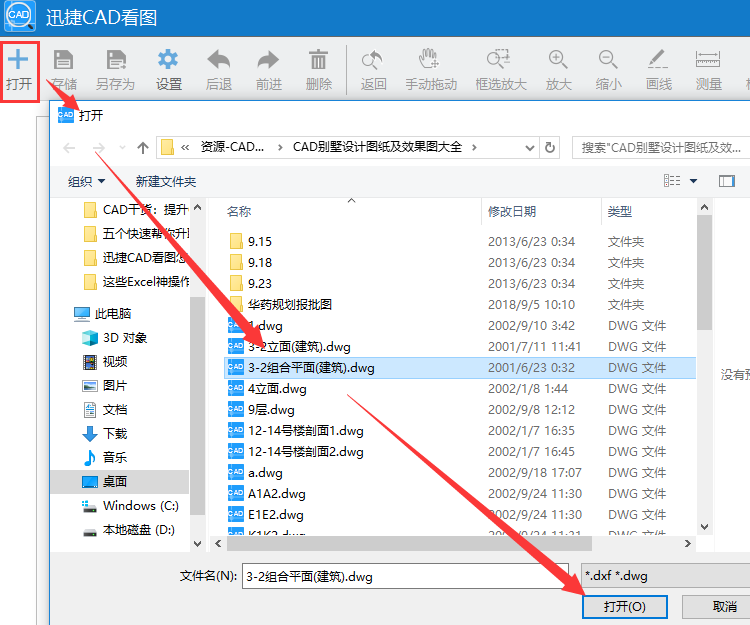Click the 放大 zoom in magnifier
Image resolution: width=750 pixels, height=625 pixels.
(558, 60)
